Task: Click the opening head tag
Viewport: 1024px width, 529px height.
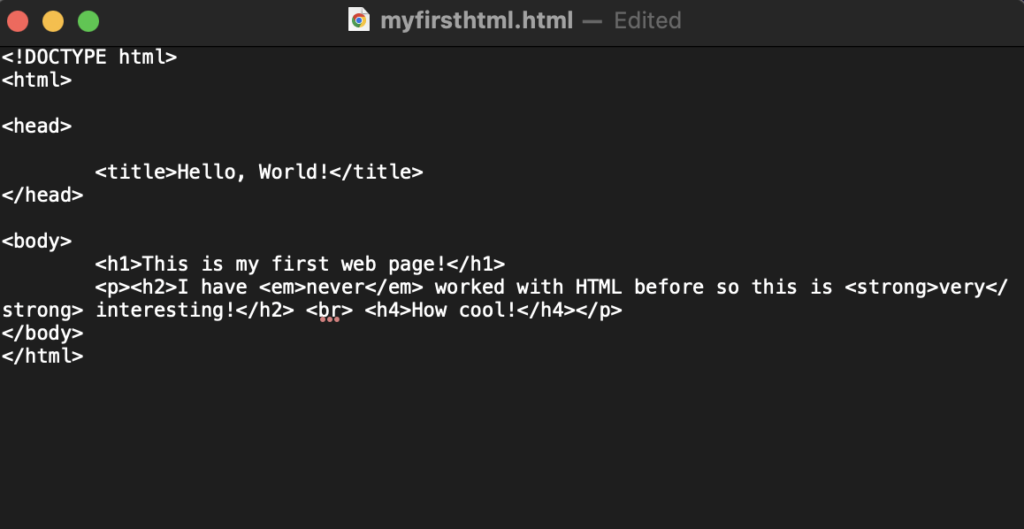Action: click(37, 126)
